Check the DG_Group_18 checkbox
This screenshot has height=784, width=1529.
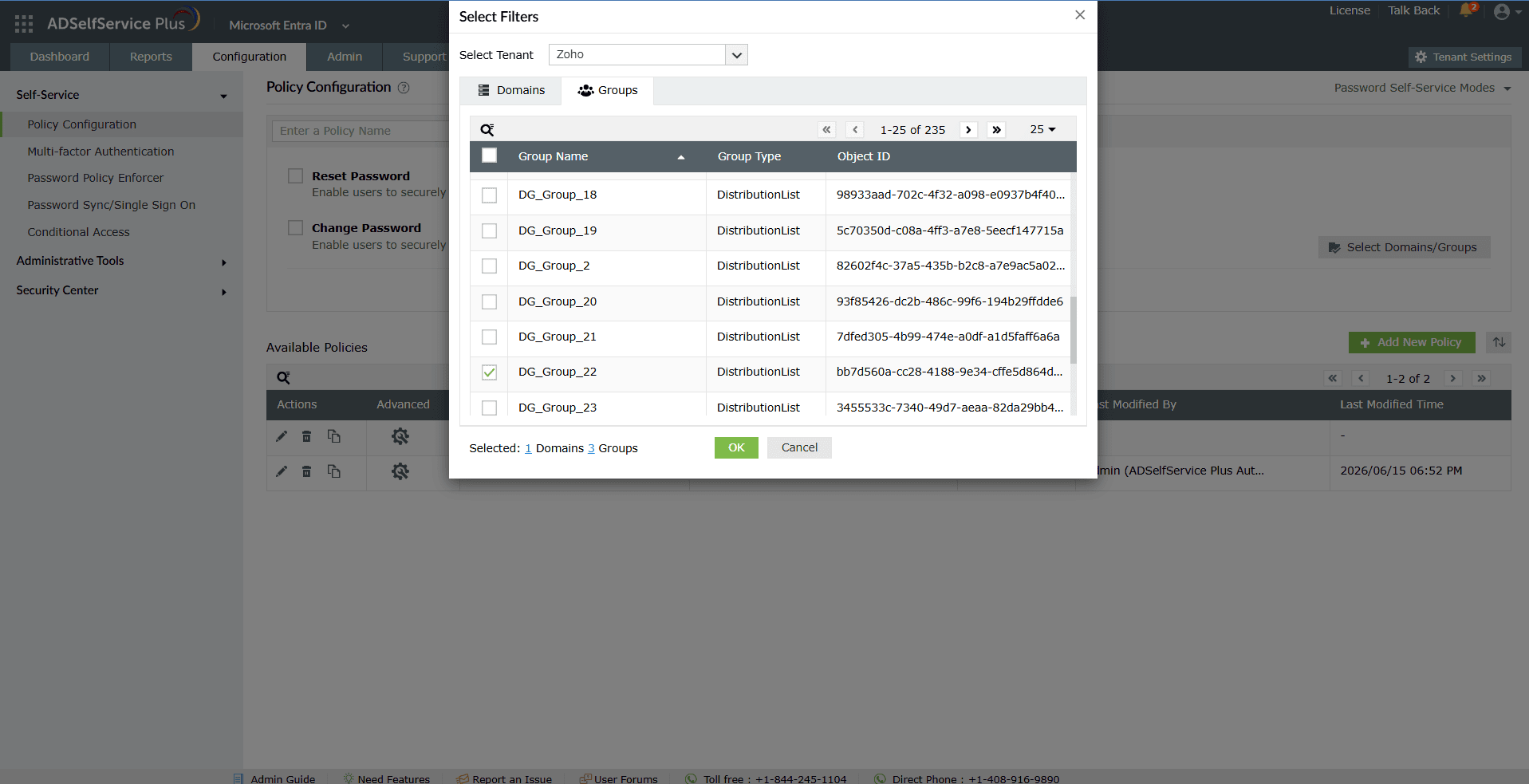point(489,195)
